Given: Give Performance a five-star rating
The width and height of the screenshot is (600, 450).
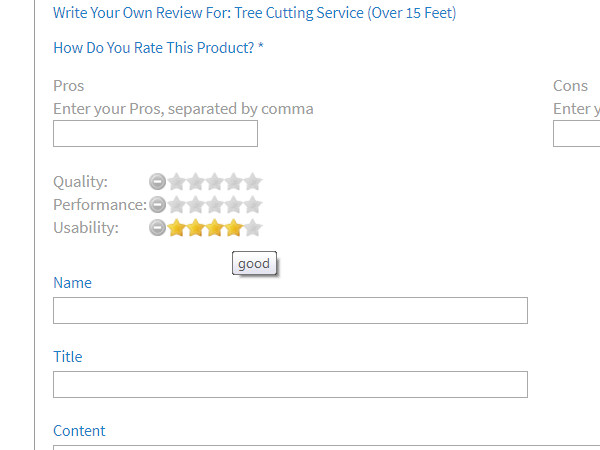Looking at the screenshot, I should coord(253,205).
